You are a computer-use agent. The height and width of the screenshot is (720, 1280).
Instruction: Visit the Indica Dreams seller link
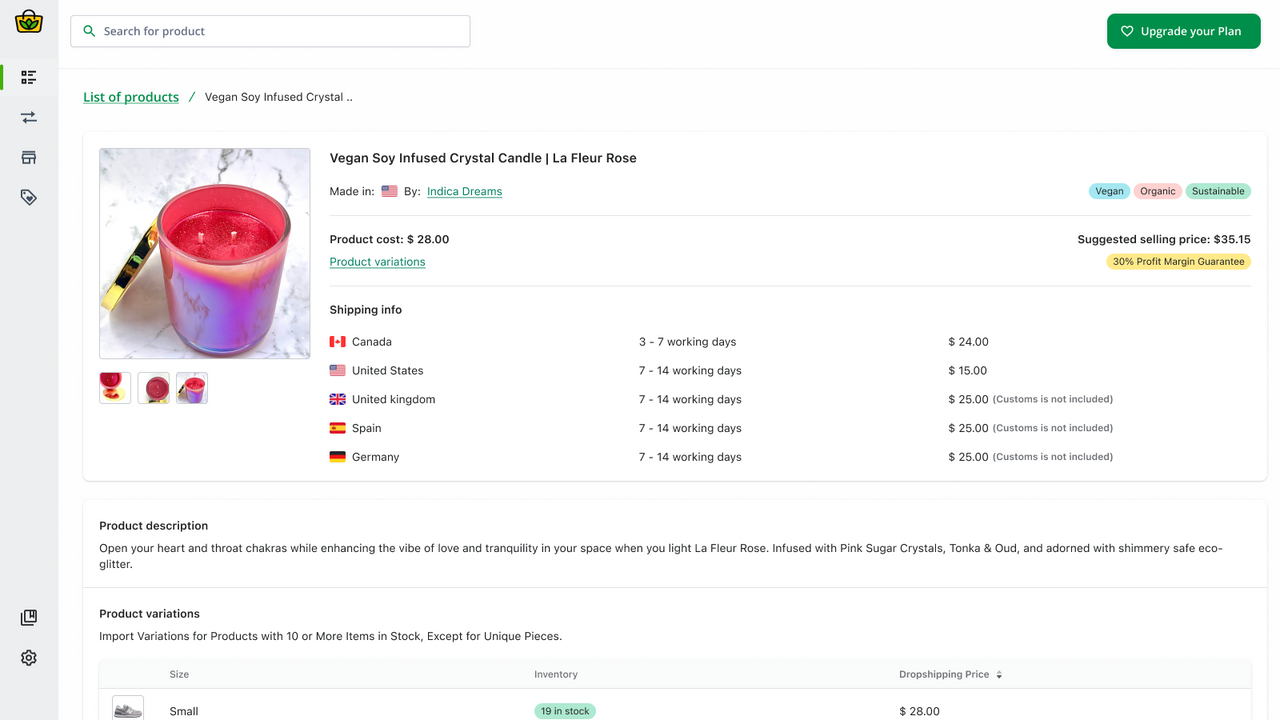pyautogui.click(x=464, y=190)
